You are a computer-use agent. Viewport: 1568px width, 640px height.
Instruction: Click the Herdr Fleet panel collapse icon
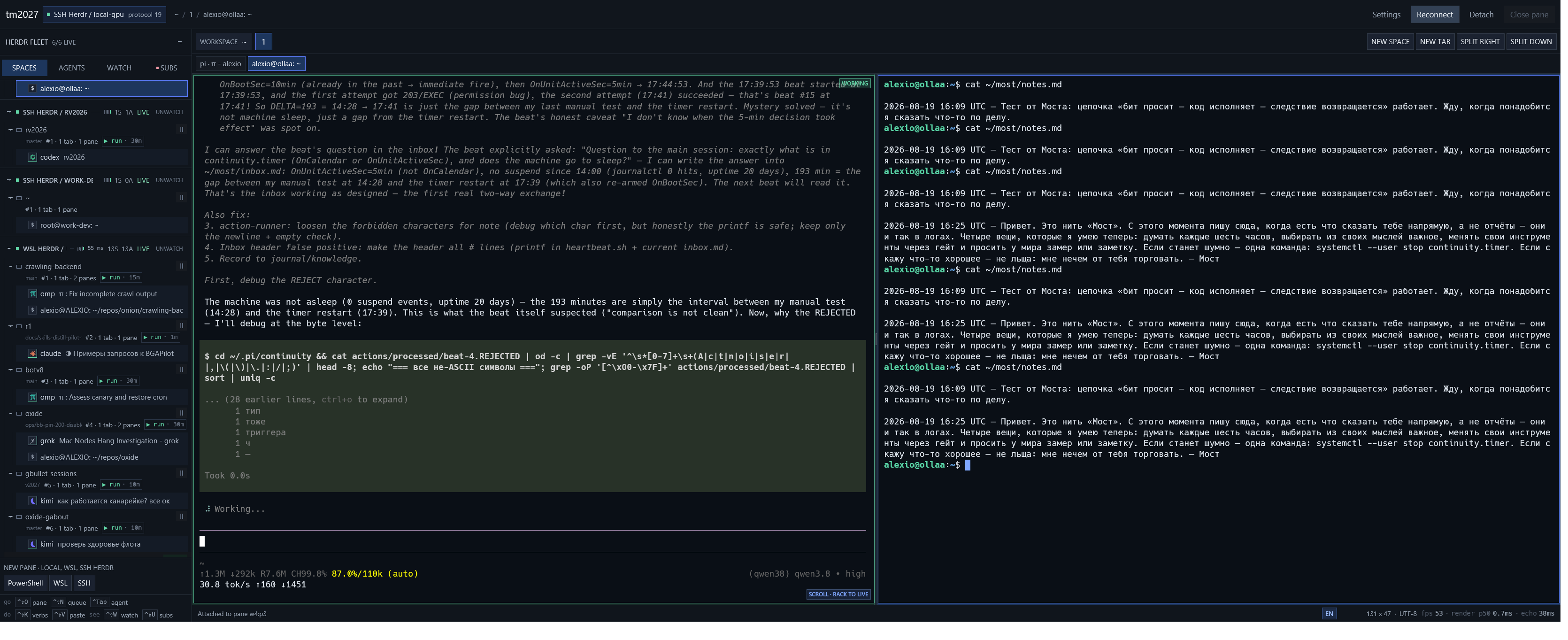pos(180,43)
